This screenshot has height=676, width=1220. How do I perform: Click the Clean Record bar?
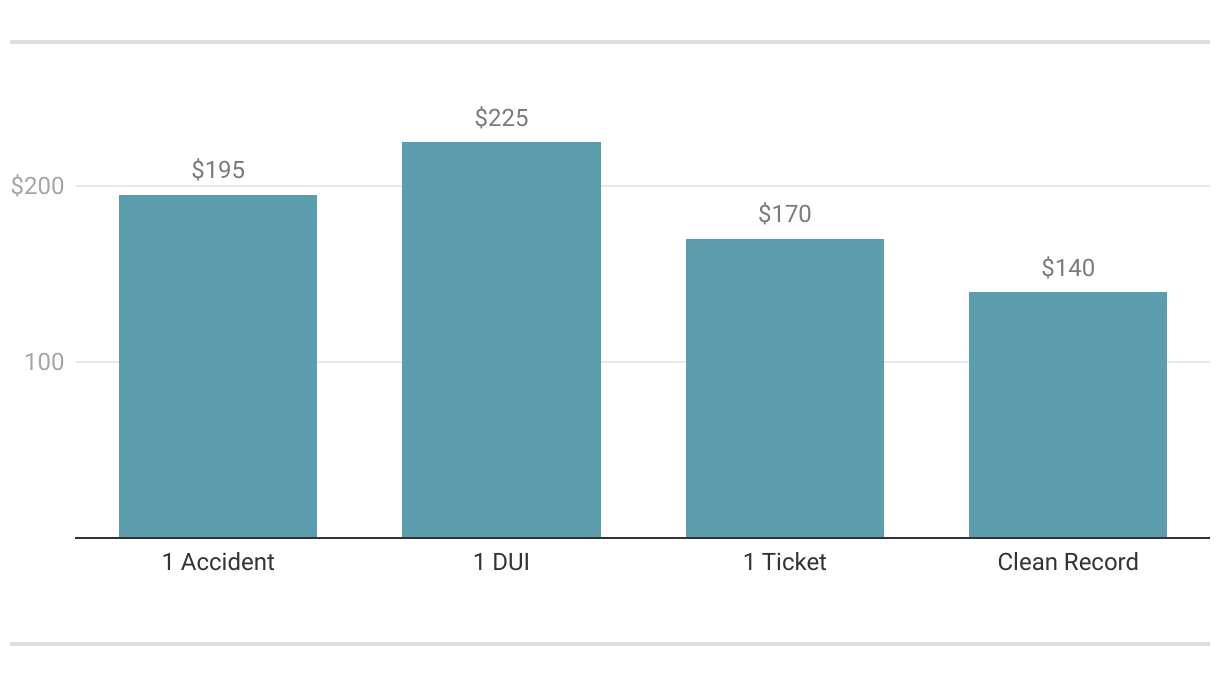point(1068,414)
